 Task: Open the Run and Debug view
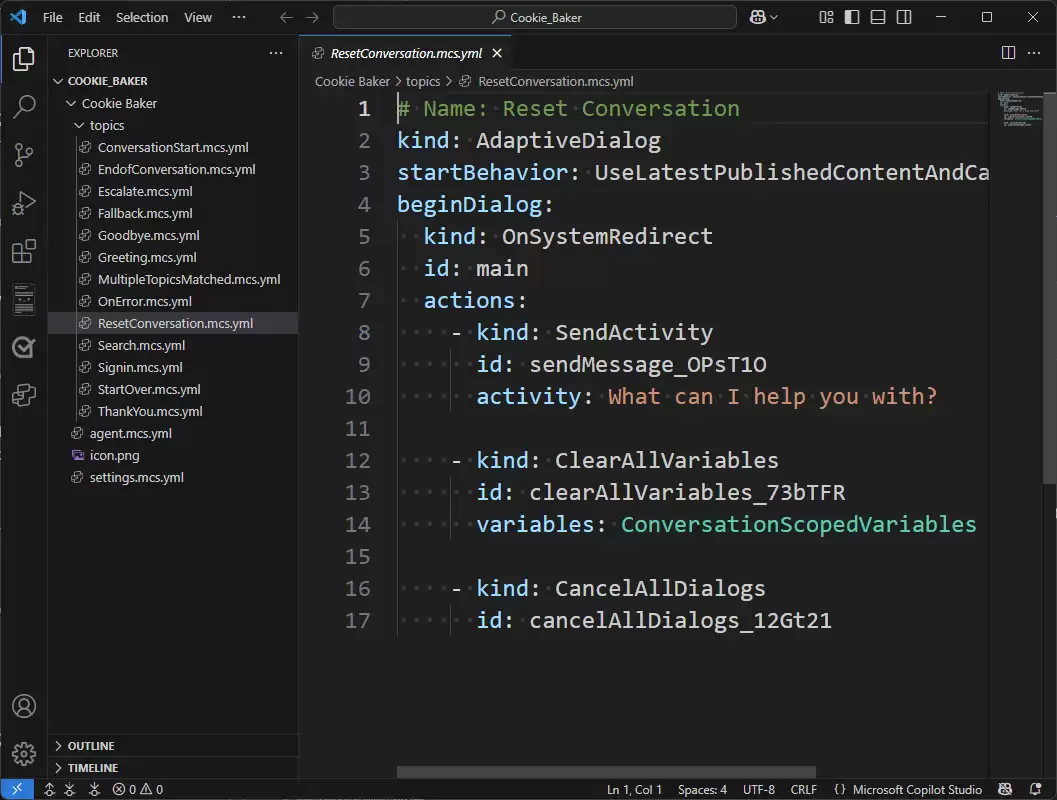click(25, 203)
